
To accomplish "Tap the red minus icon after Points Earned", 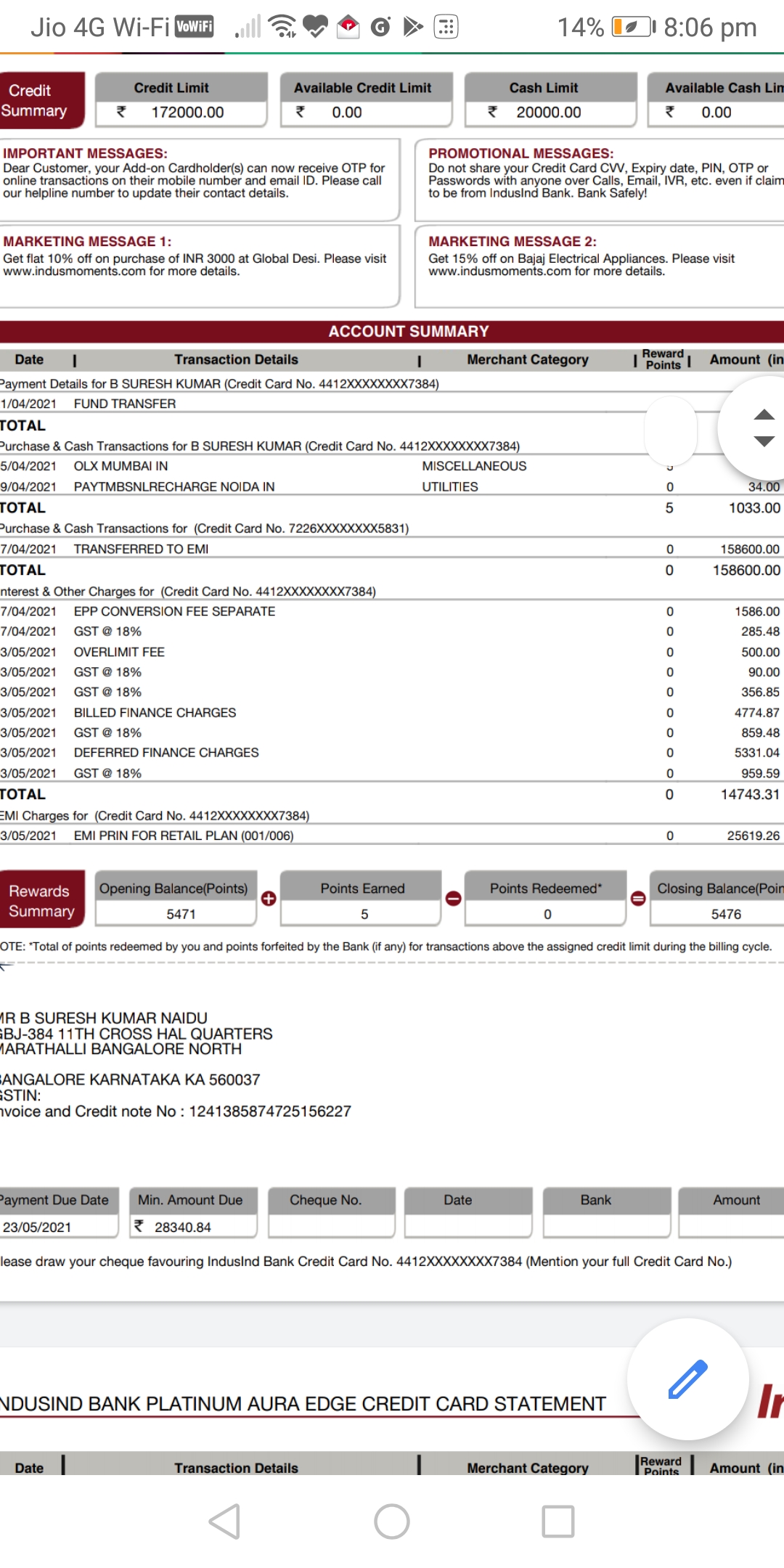I will [x=453, y=899].
